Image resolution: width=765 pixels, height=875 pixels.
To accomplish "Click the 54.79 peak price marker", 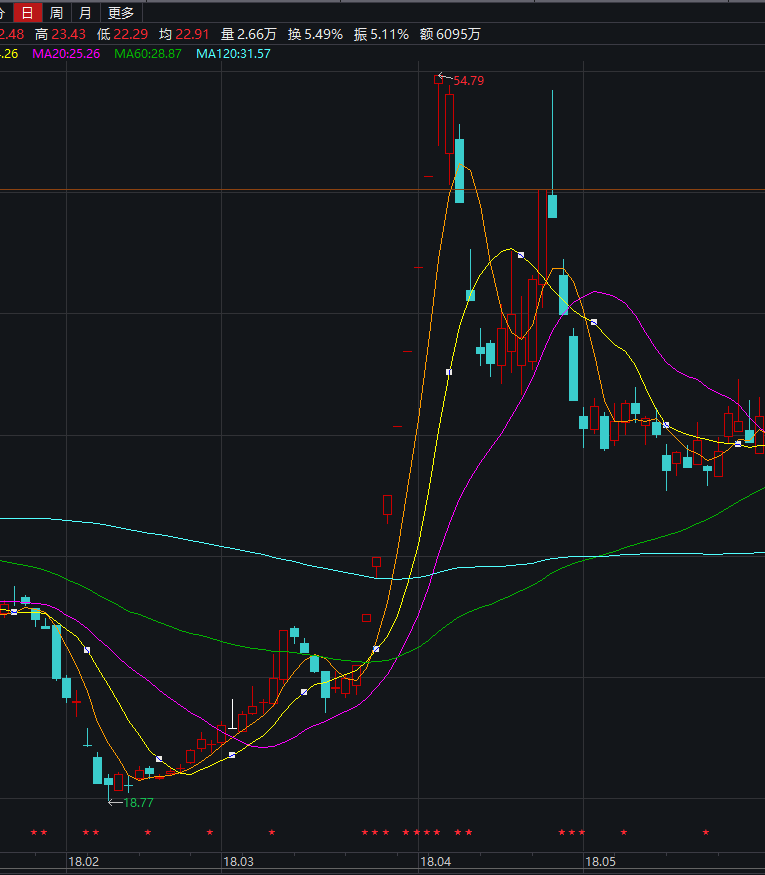I will 469,81.
